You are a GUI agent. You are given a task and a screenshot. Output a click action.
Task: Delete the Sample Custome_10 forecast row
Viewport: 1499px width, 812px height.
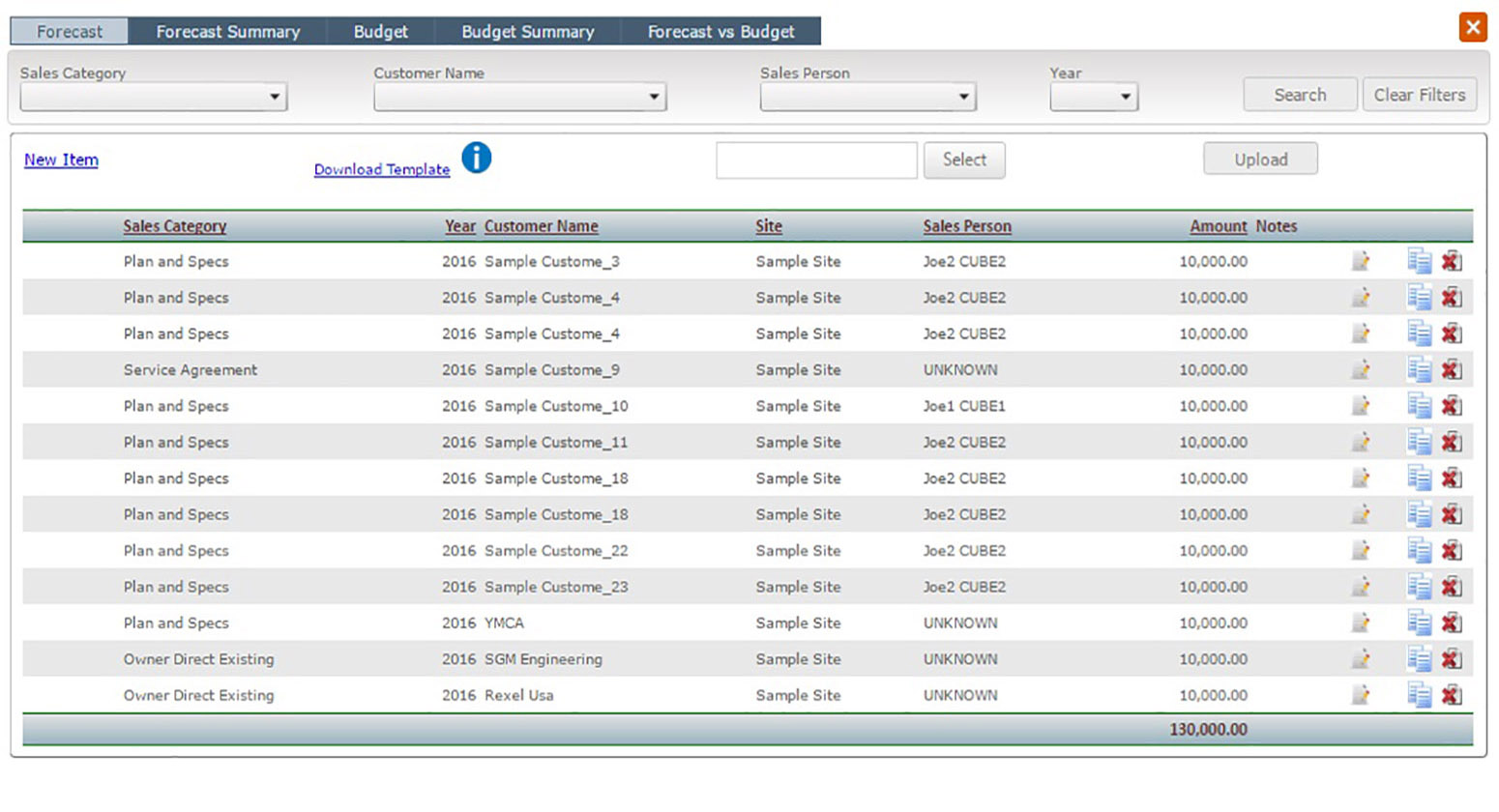(1451, 406)
